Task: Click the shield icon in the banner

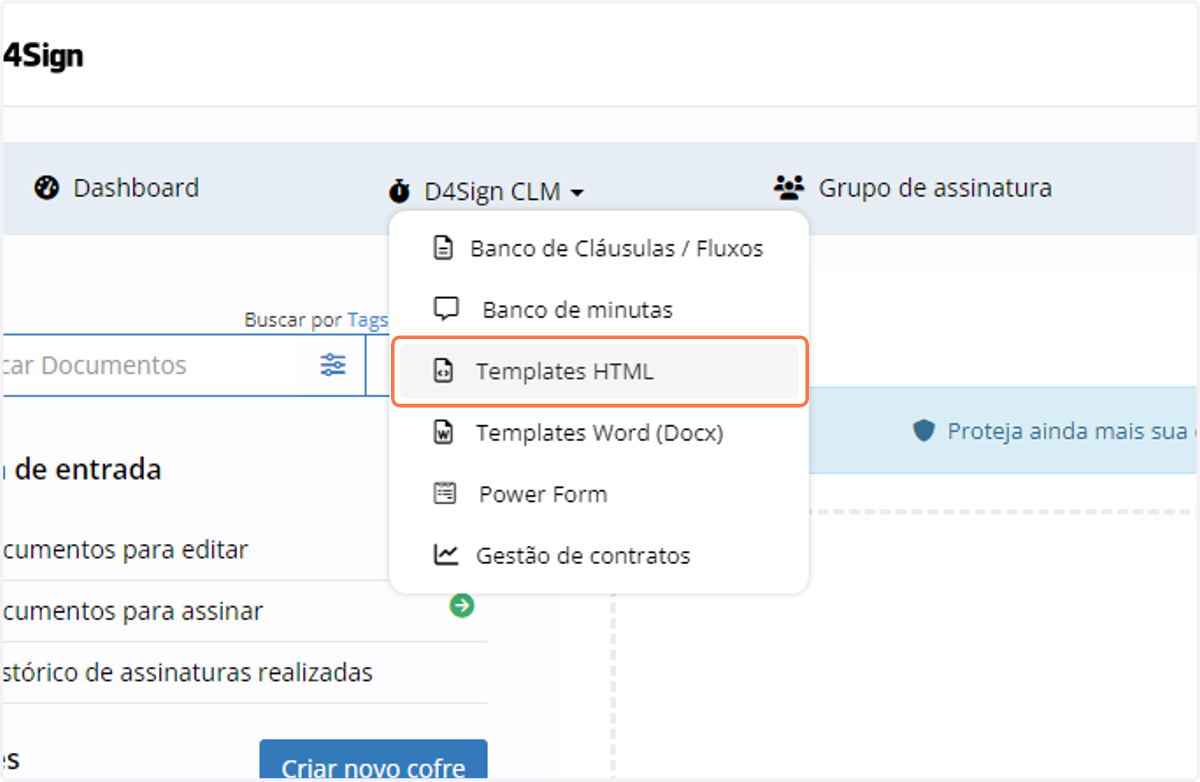Action: click(x=923, y=431)
